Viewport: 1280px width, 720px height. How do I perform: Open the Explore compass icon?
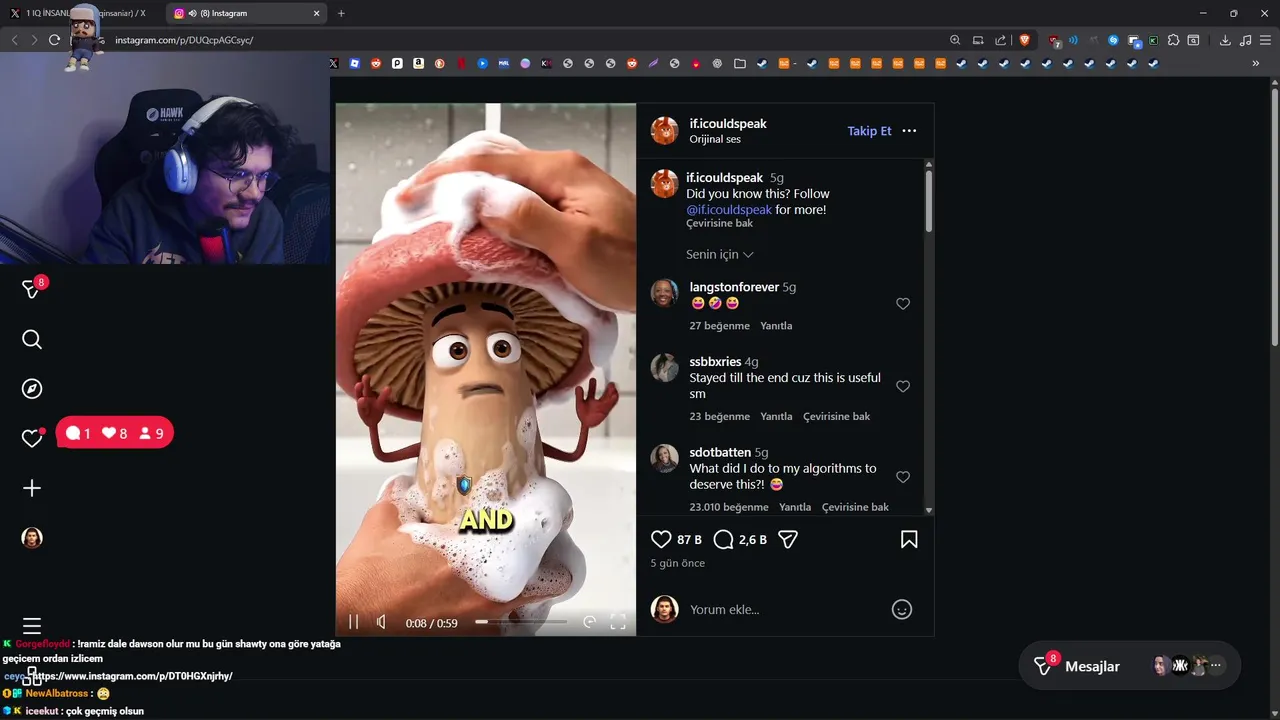32,389
